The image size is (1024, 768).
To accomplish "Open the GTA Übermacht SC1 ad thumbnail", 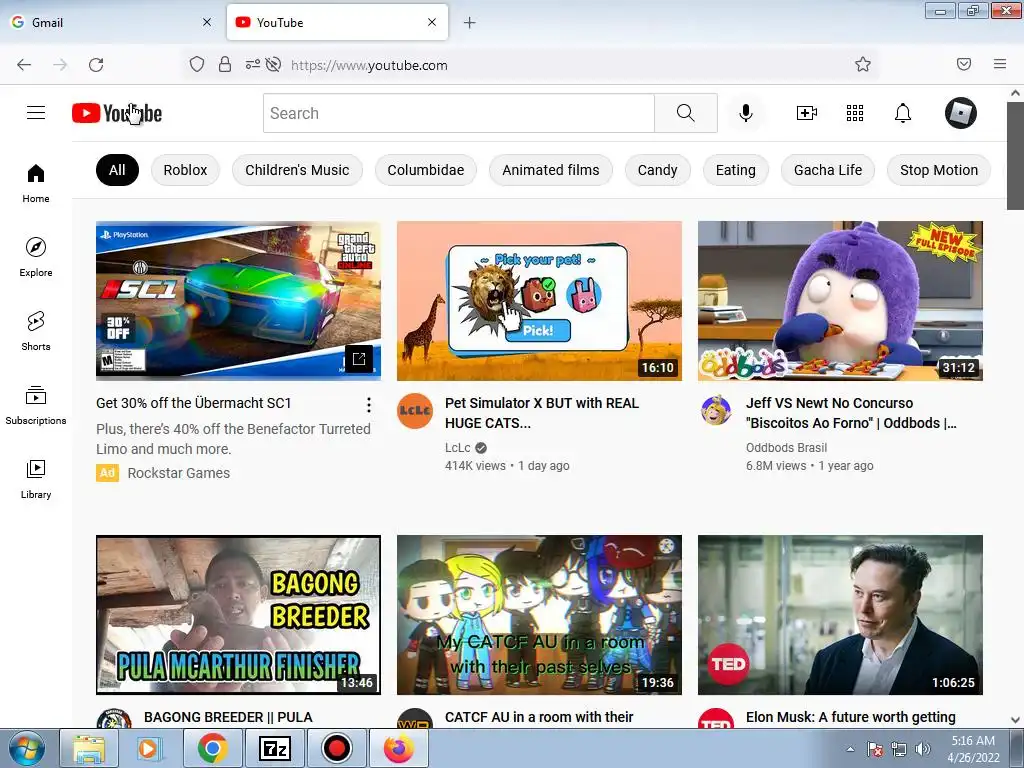I will (238, 300).
